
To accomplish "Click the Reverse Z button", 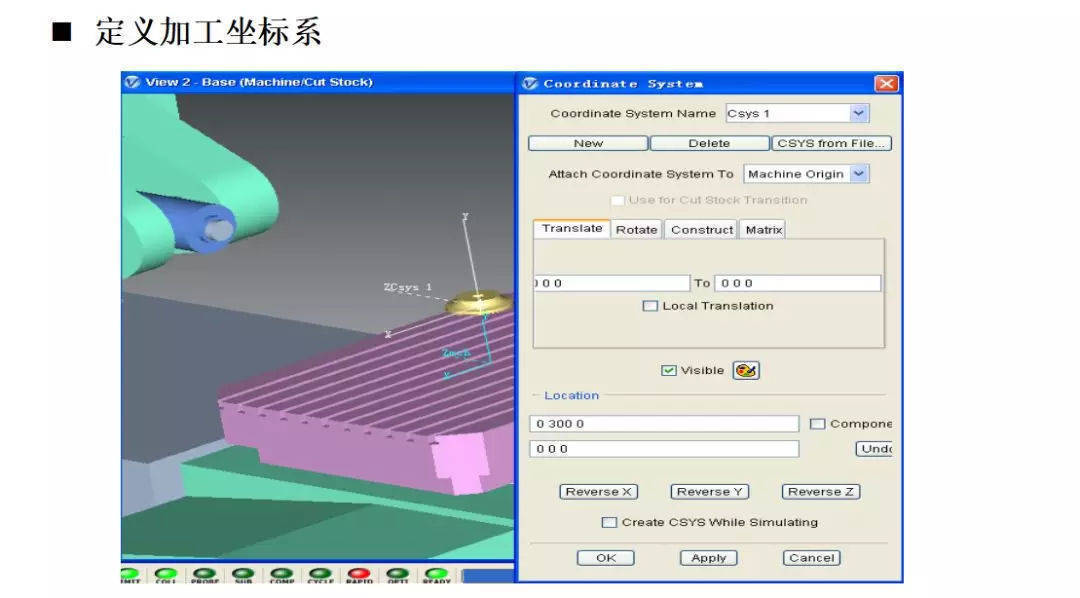I will [x=820, y=492].
